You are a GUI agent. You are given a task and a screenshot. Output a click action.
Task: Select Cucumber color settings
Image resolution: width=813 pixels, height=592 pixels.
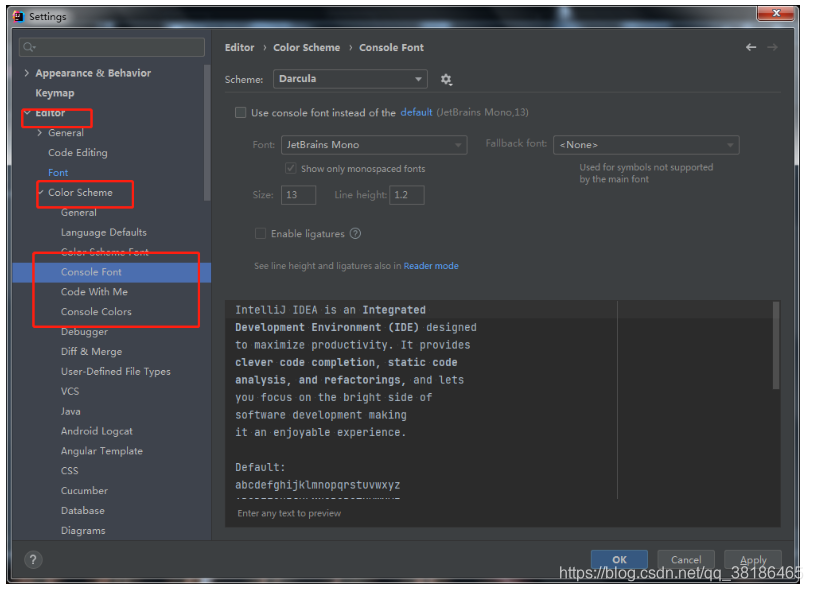click(x=85, y=490)
